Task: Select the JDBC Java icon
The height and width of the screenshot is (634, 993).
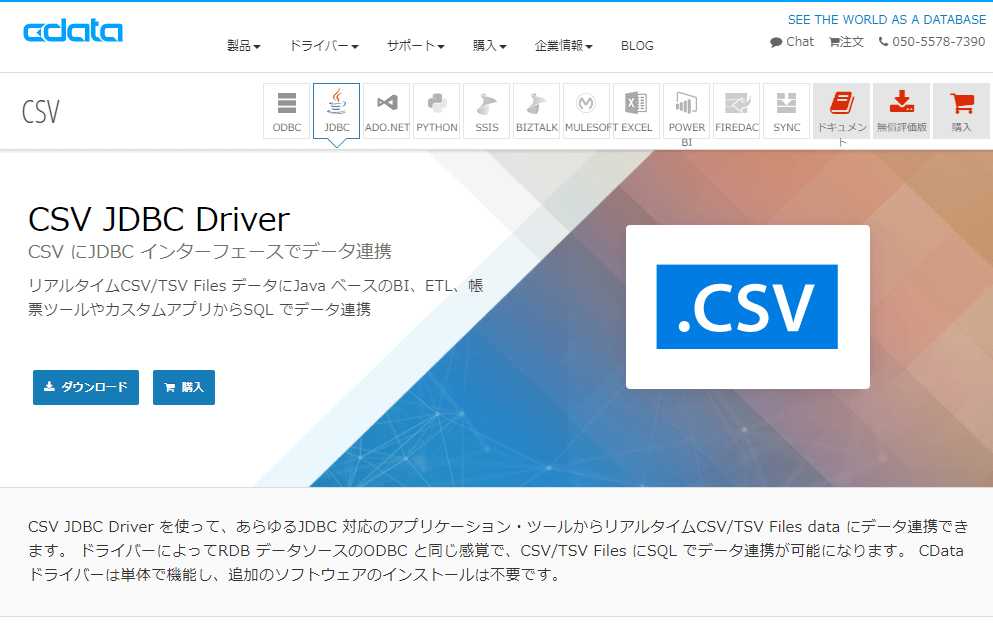Action: point(336,111)
